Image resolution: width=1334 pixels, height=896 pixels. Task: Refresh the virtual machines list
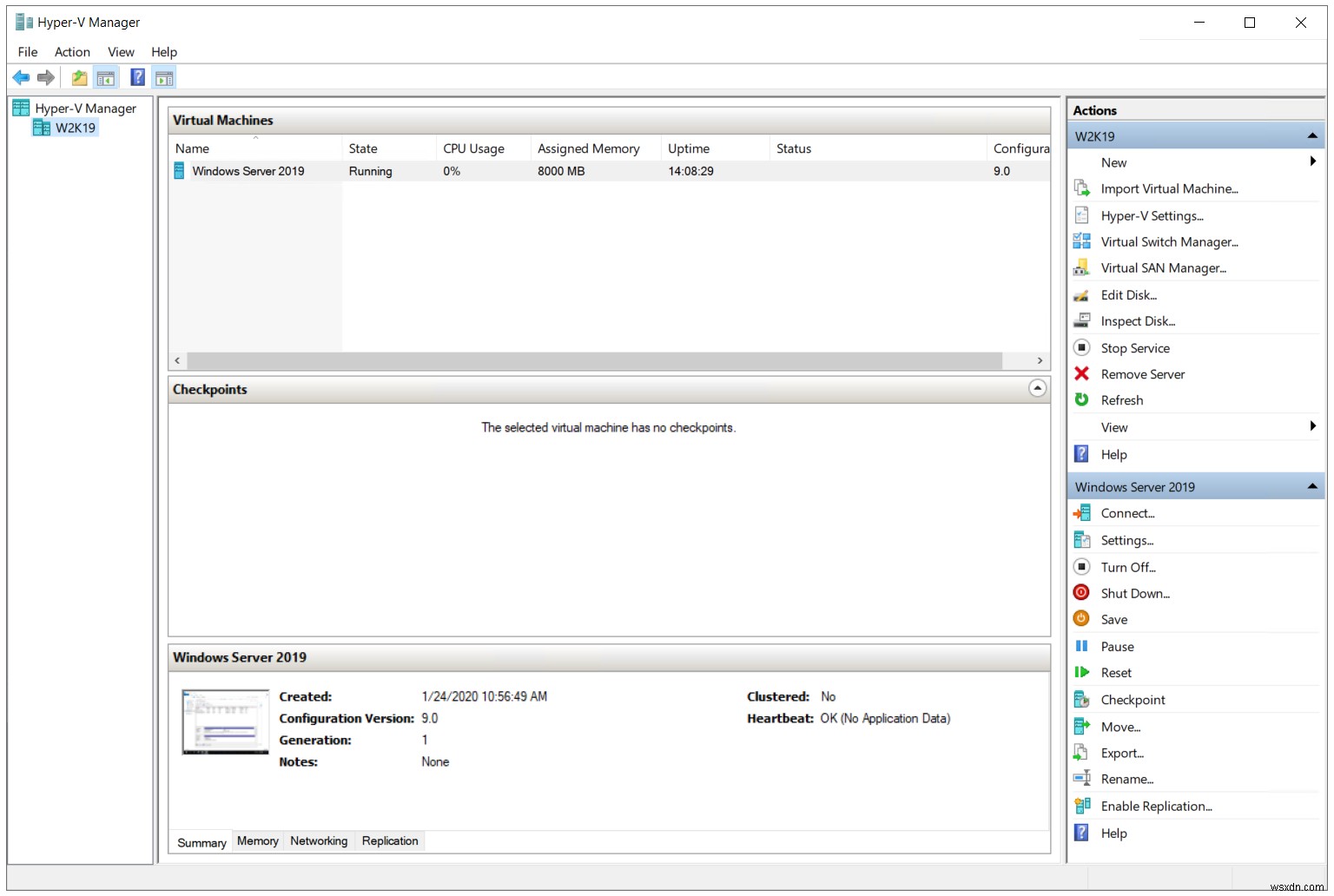coord(1121,399)
